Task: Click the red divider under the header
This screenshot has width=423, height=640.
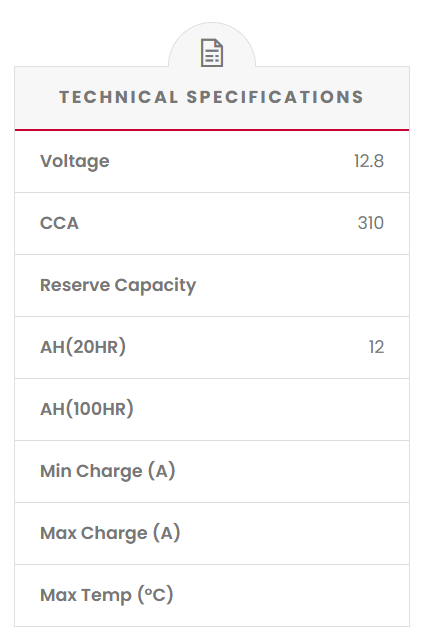Action: [212, 130]
